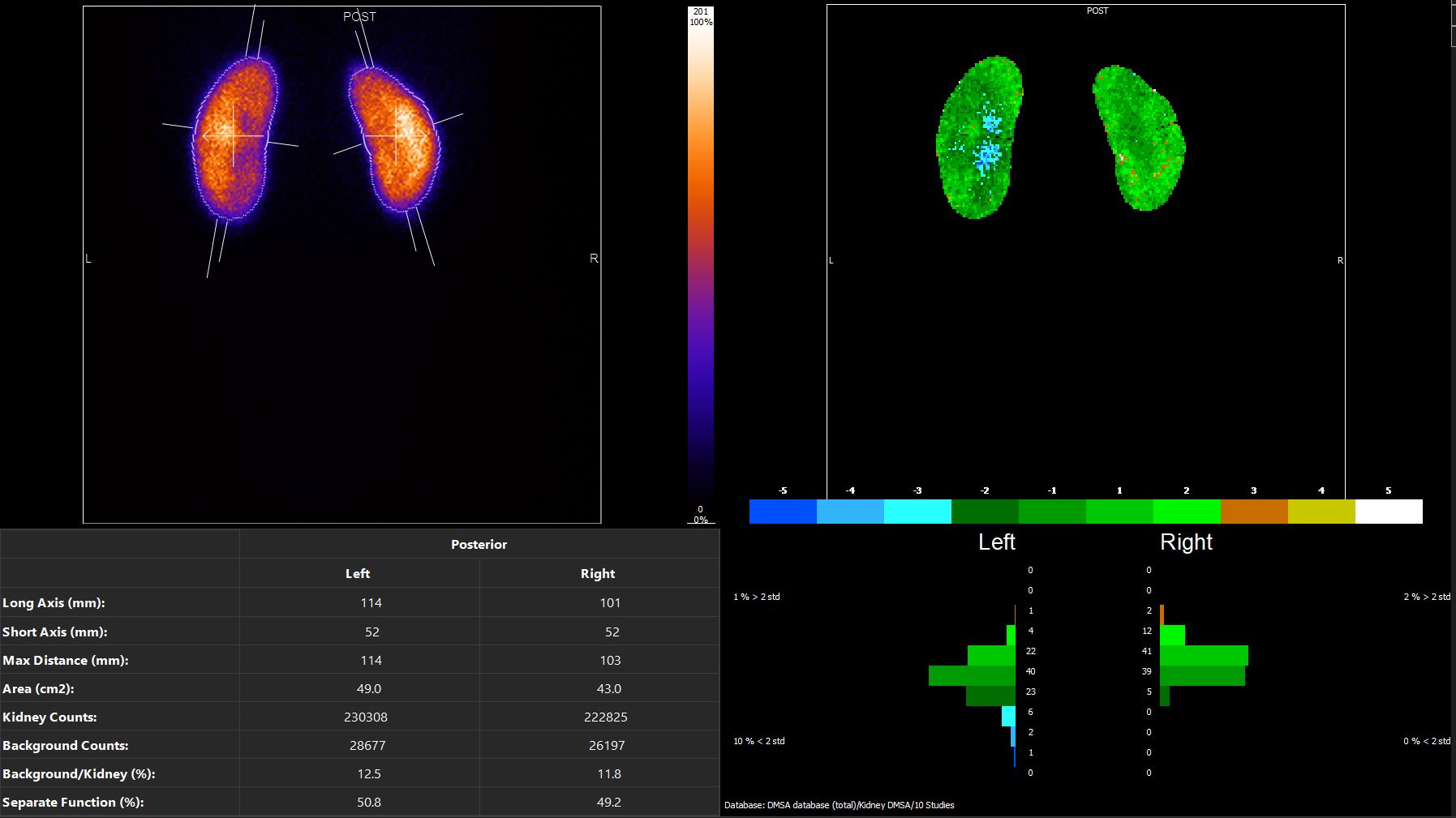The width and height of the screenshot is (1456, 818).
Task: Click Short Axis value 52 in Right column
Action: pos(612,632)
